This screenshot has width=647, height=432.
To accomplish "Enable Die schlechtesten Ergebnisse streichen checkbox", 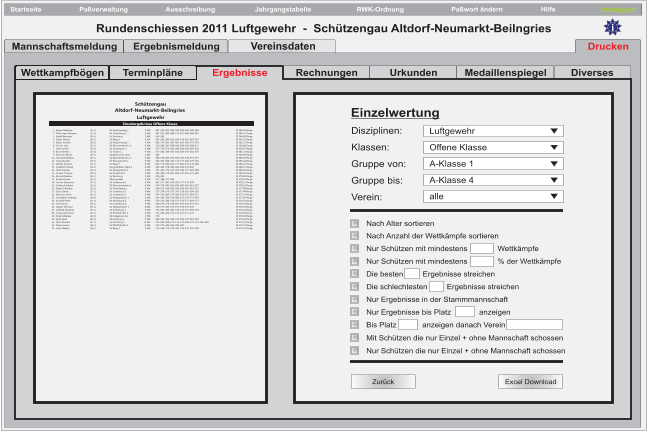I will [354, 286].
